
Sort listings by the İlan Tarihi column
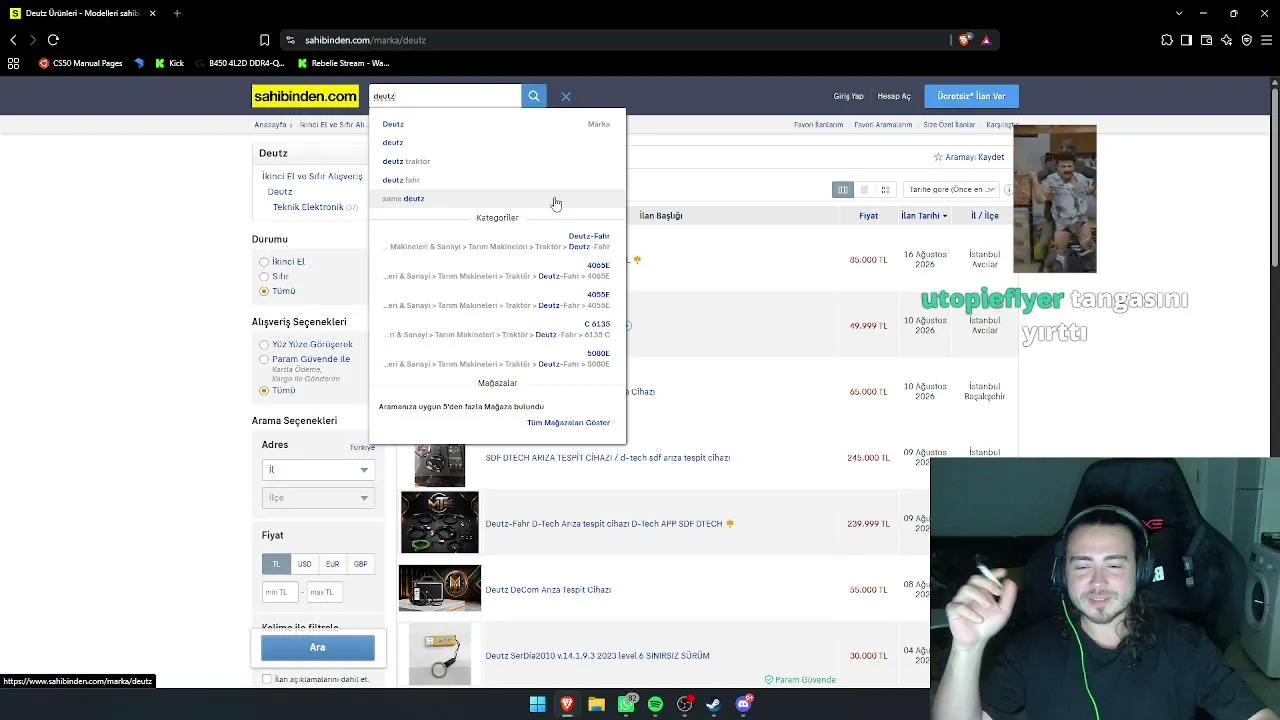923,216
